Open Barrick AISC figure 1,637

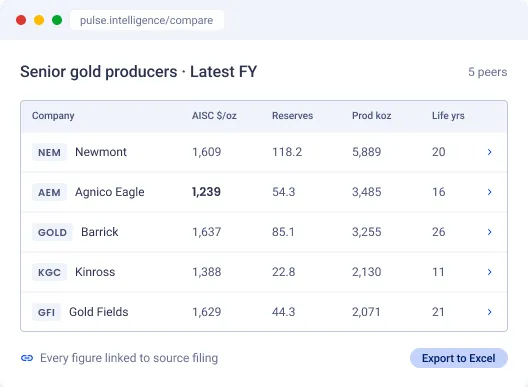point(206,232)
